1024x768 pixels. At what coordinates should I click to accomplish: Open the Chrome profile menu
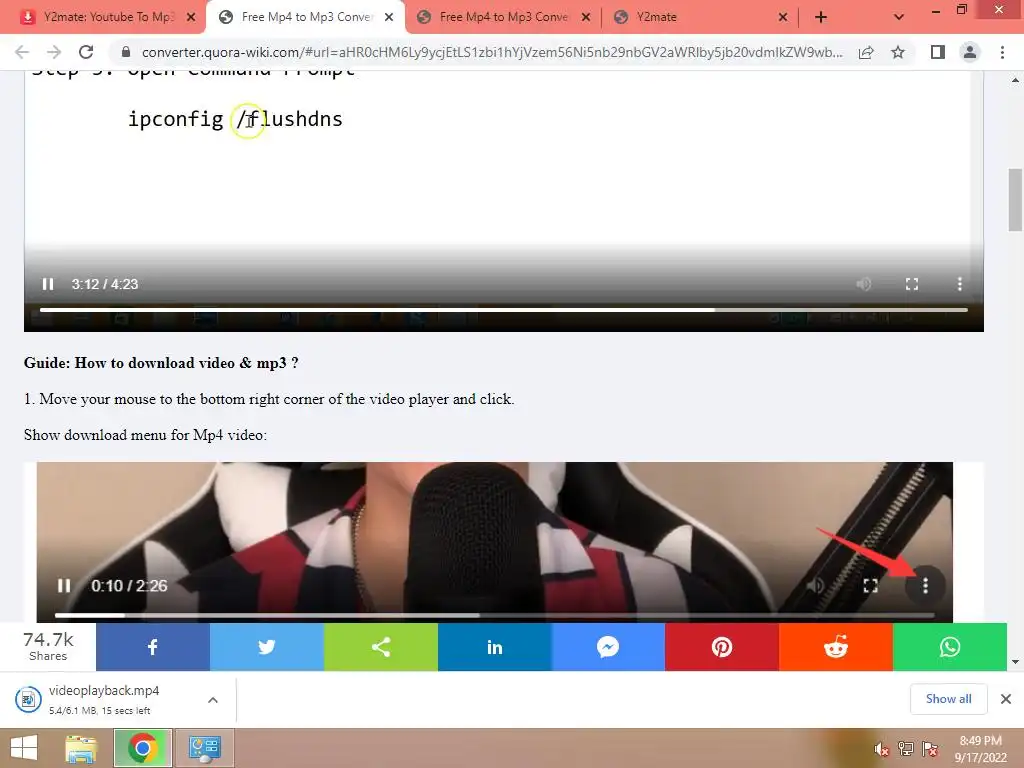(970, 52)
